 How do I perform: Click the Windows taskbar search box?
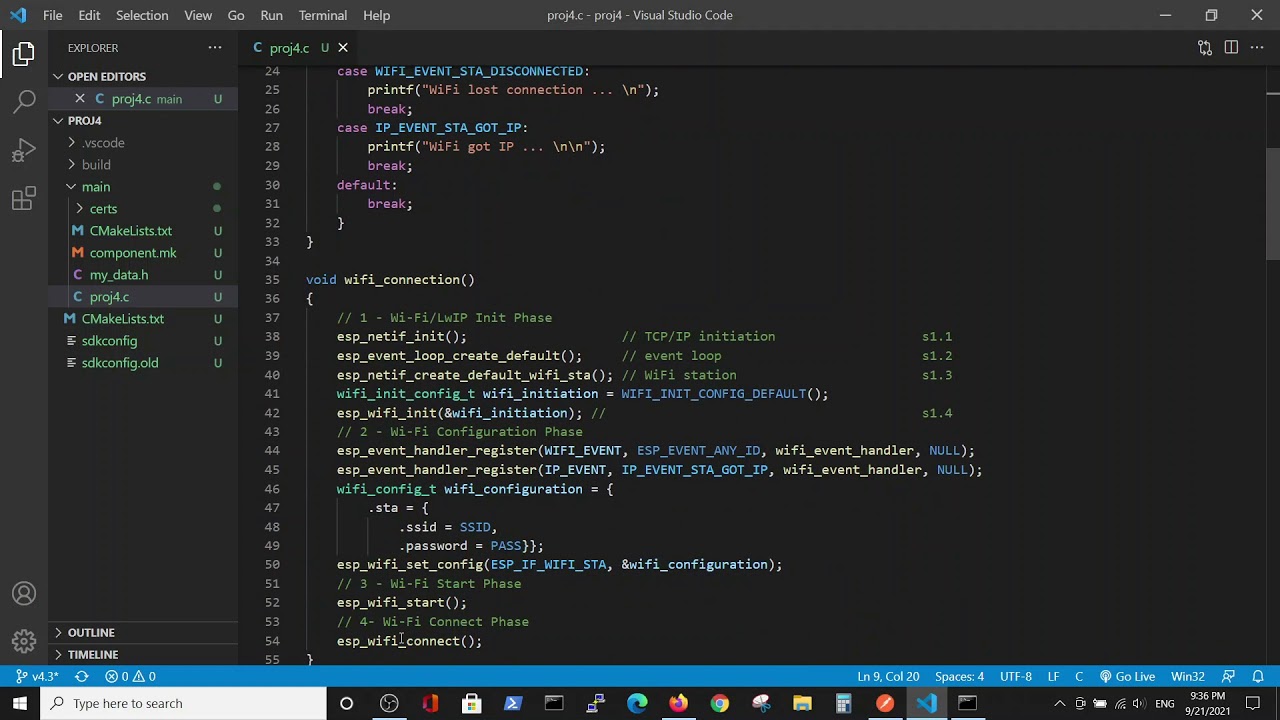pyautogui.click(x=183, y=703)
